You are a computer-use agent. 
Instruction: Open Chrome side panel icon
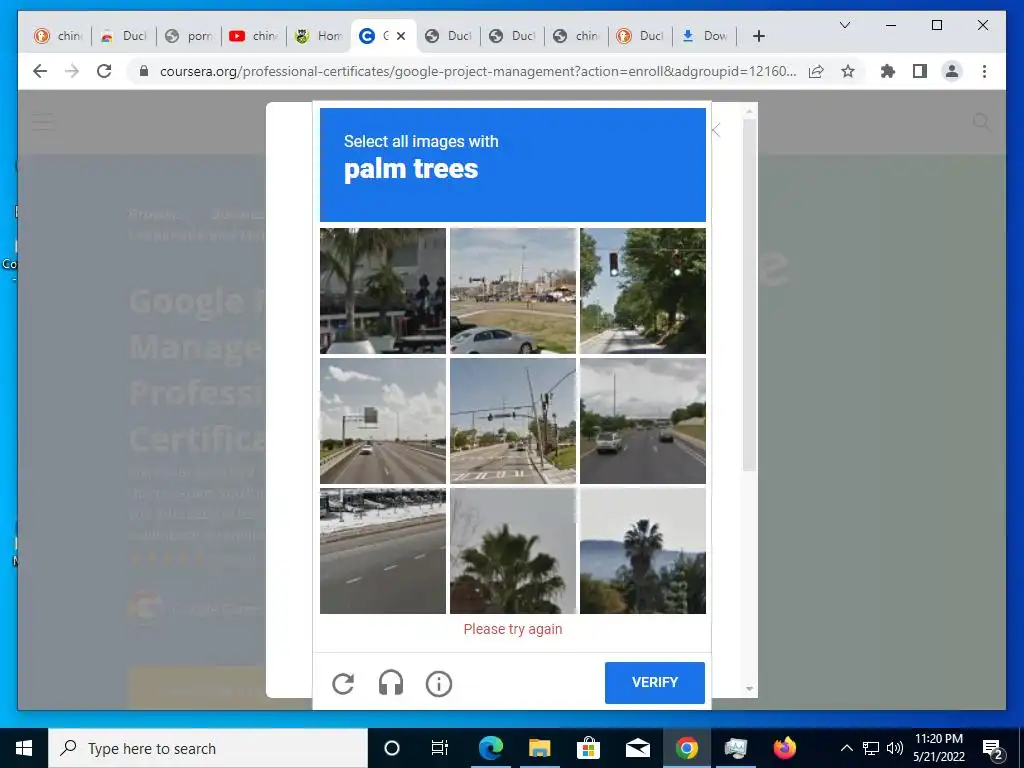[x=920, y=71]
